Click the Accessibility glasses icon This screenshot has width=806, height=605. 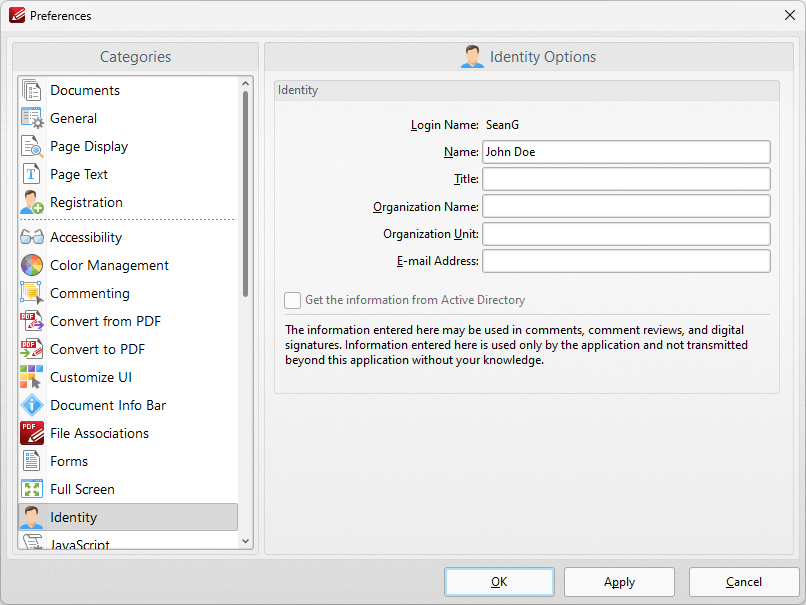coord(31,237)
